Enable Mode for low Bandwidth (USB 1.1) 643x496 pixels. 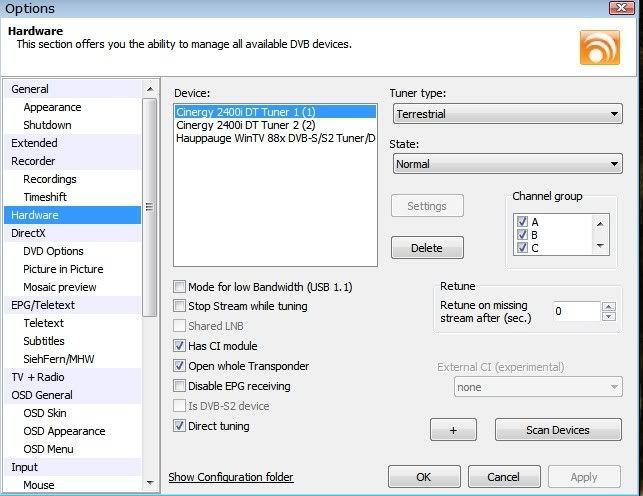(x=179, y=287)
